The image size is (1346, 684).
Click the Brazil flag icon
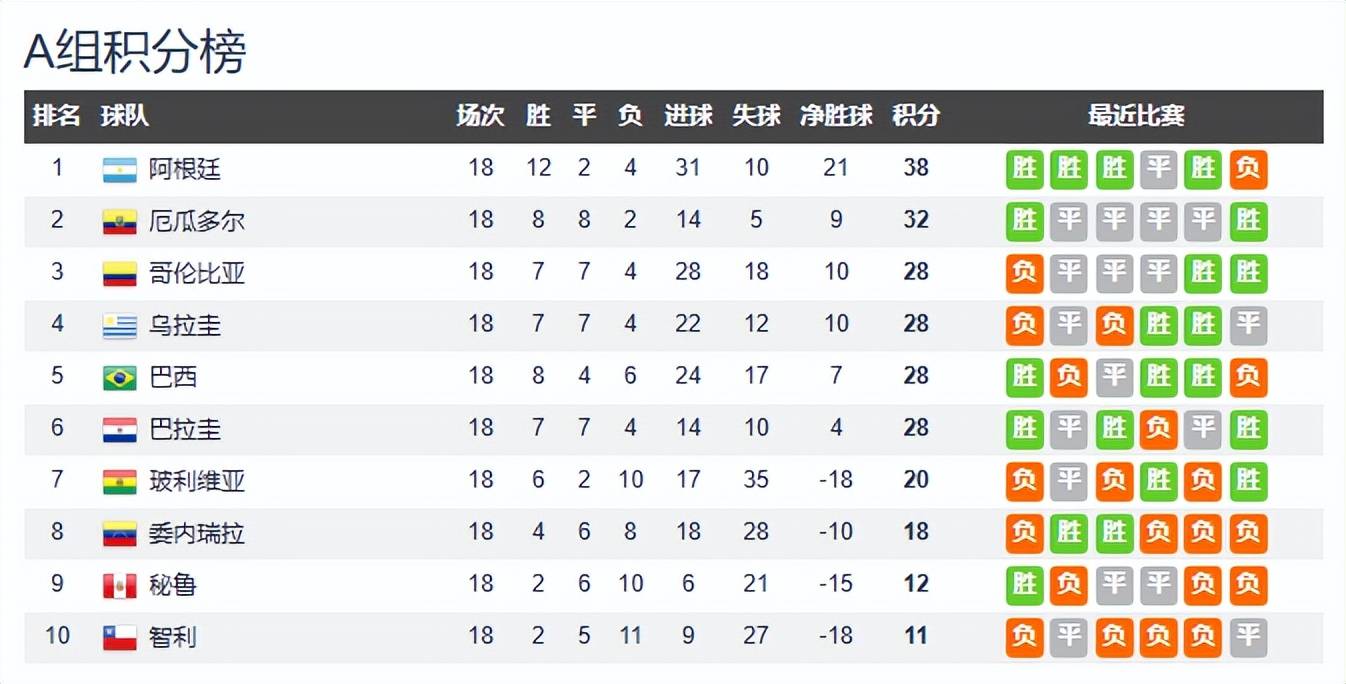coord(119,377)
